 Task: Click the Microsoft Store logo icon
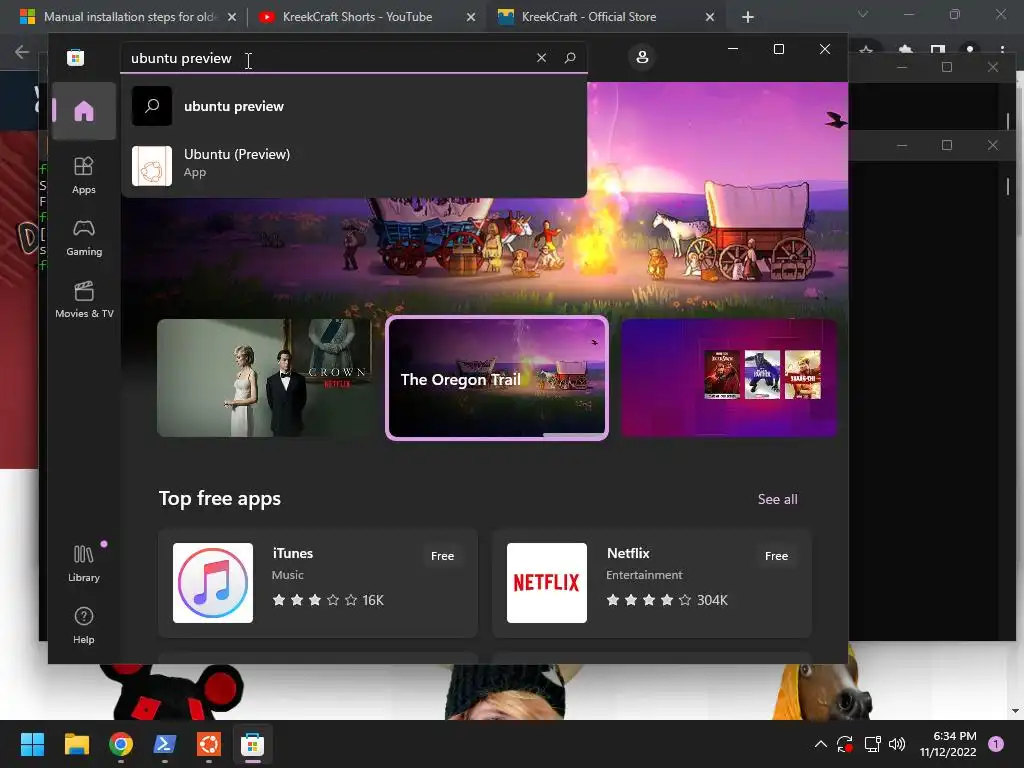point(75,57)
